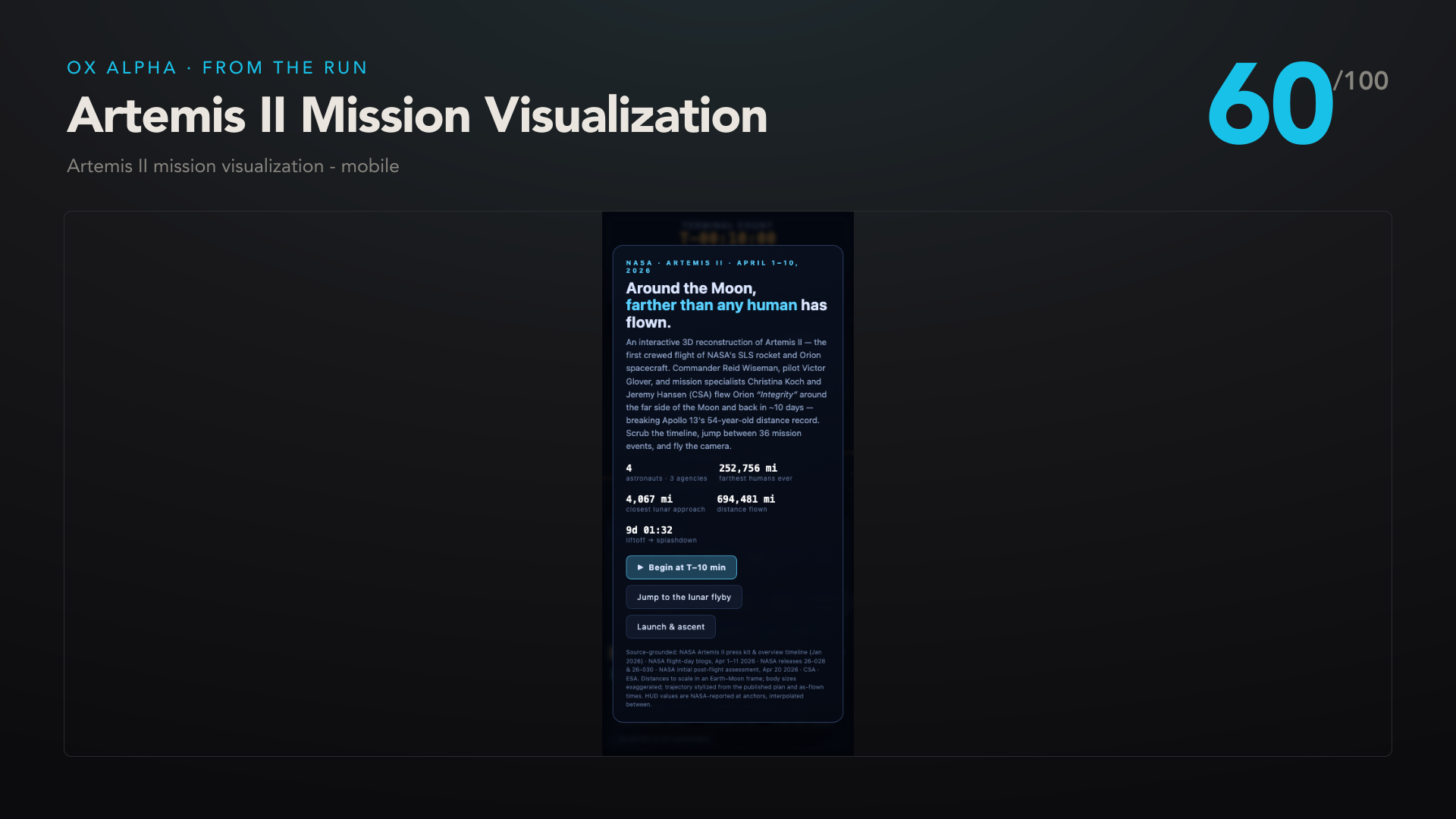This screenshot has height=819, width=1456.
Task: Click the 'liftoff → splashdown' stat label
Action: [x=661, y=541]
